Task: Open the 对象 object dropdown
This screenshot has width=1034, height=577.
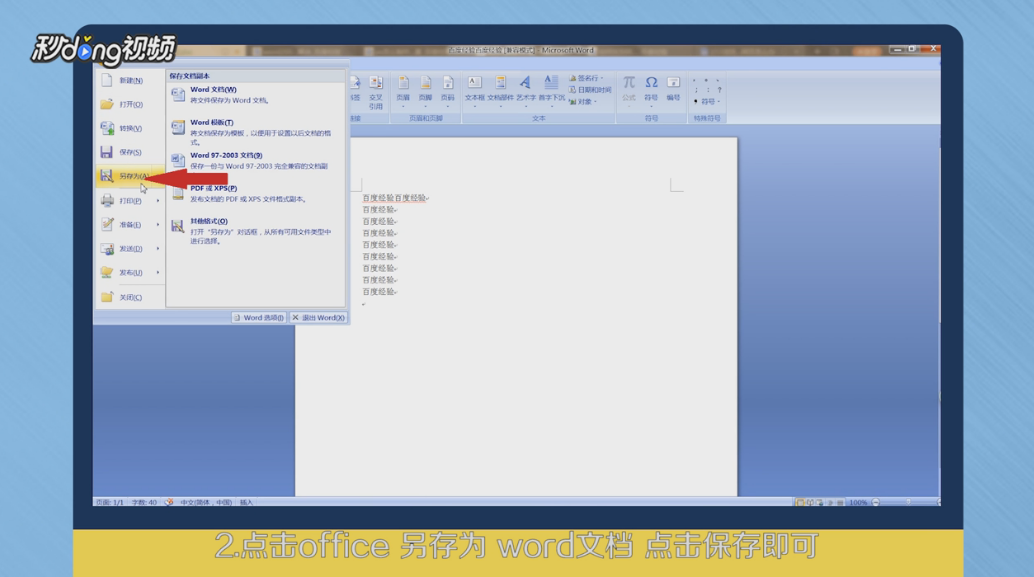Action: 583,102
